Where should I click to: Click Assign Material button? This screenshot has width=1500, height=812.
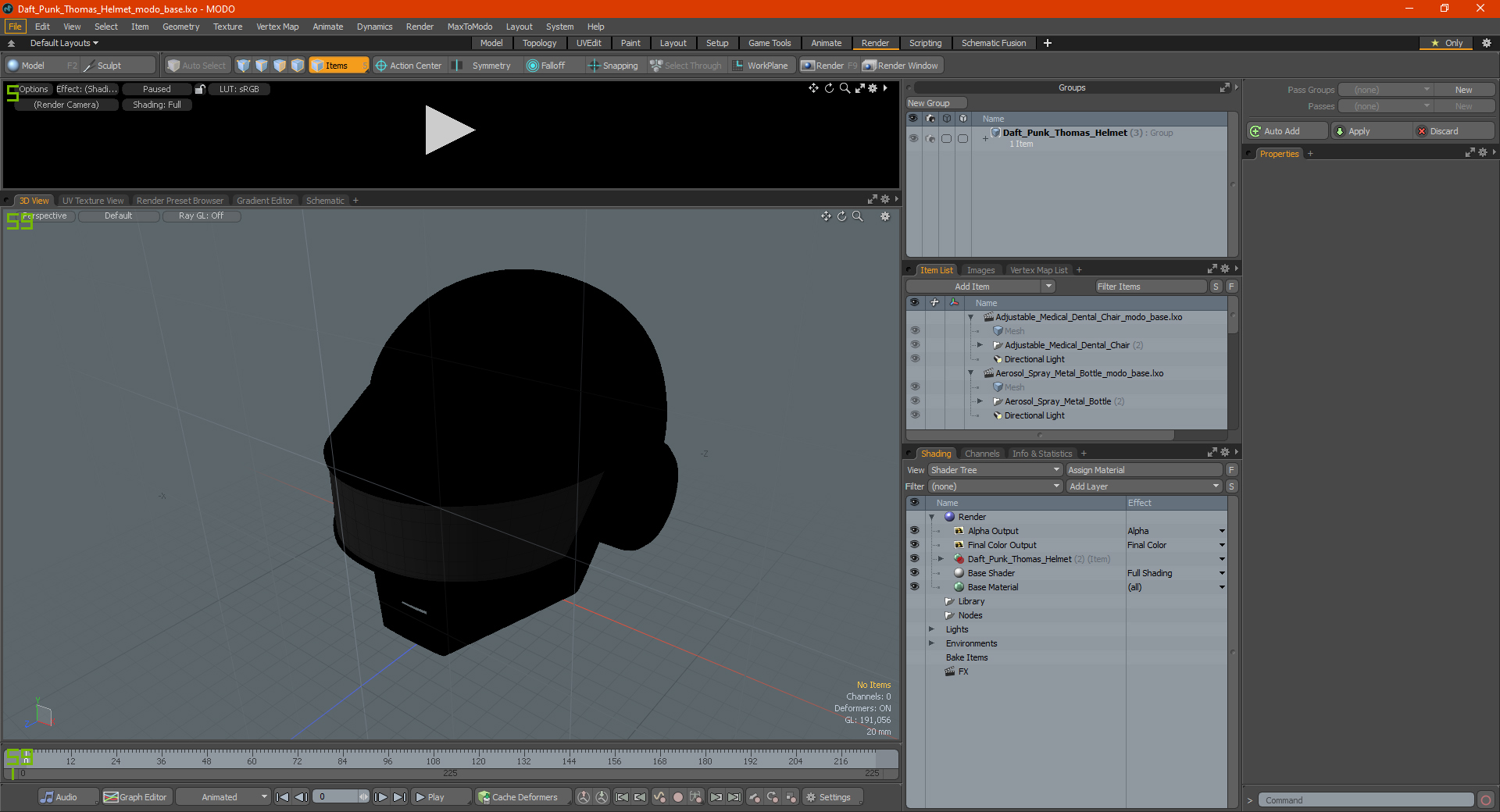[1144, 470]
